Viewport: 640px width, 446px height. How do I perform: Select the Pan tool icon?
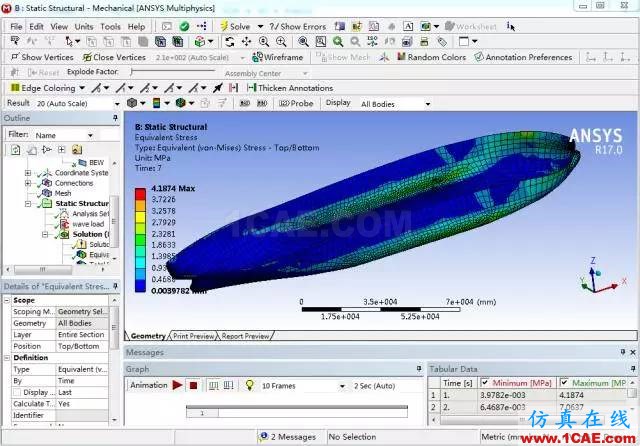pyautogui.click(x=247, y=42)
